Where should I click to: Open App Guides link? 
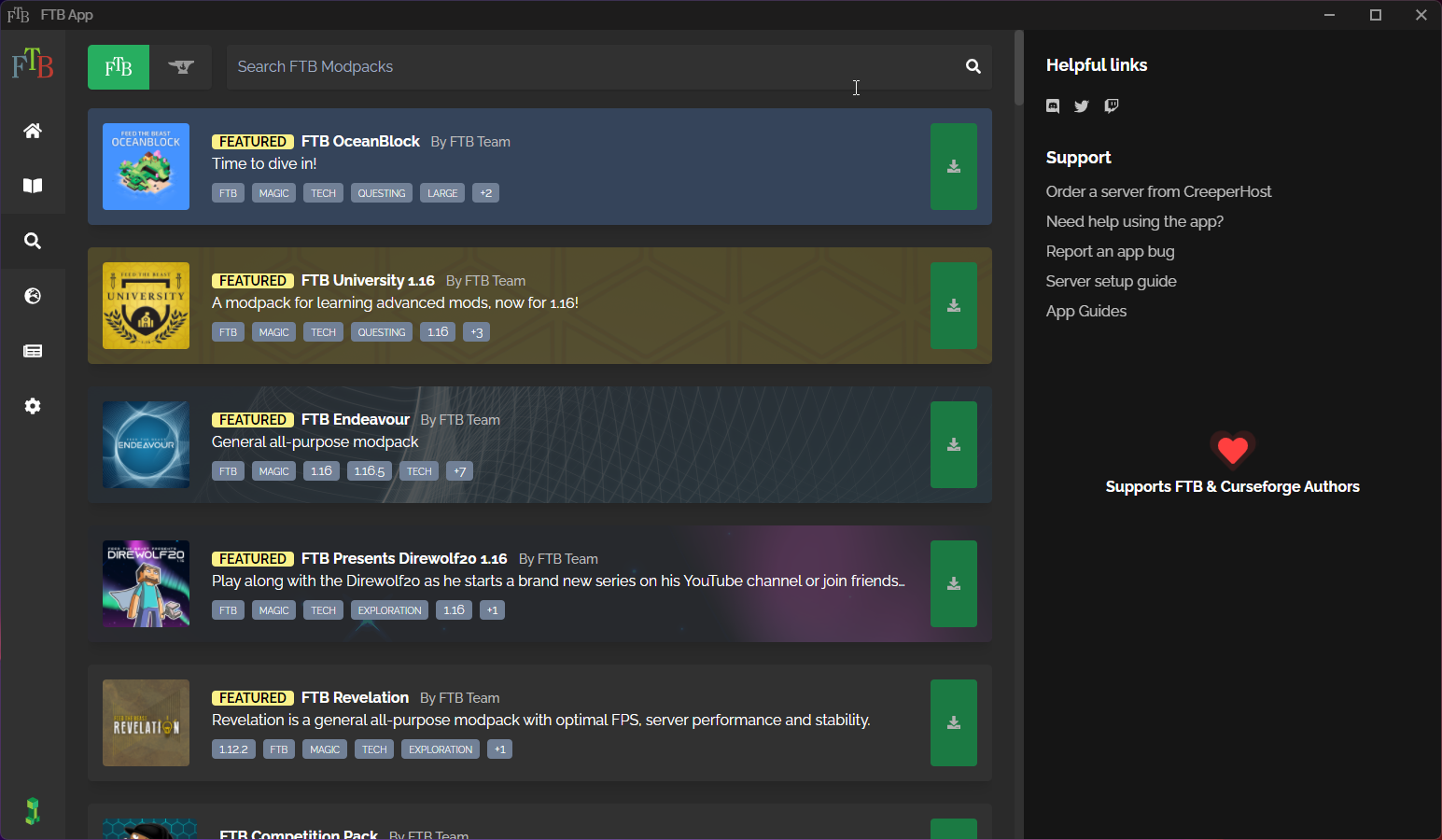click(x=1086, y=311)
